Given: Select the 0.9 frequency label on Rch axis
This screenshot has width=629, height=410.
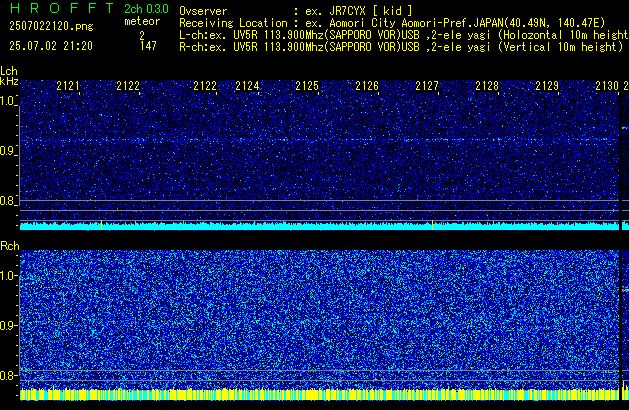Looking at the screenshot, I should [7, 325].
